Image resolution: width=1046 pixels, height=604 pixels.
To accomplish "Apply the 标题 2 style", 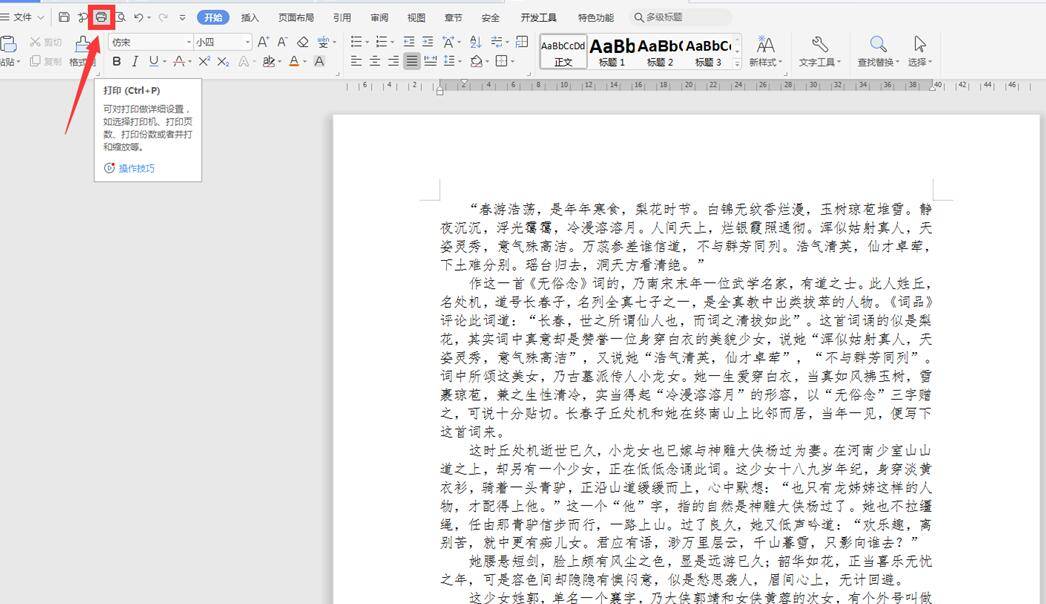I will point(660,52).
